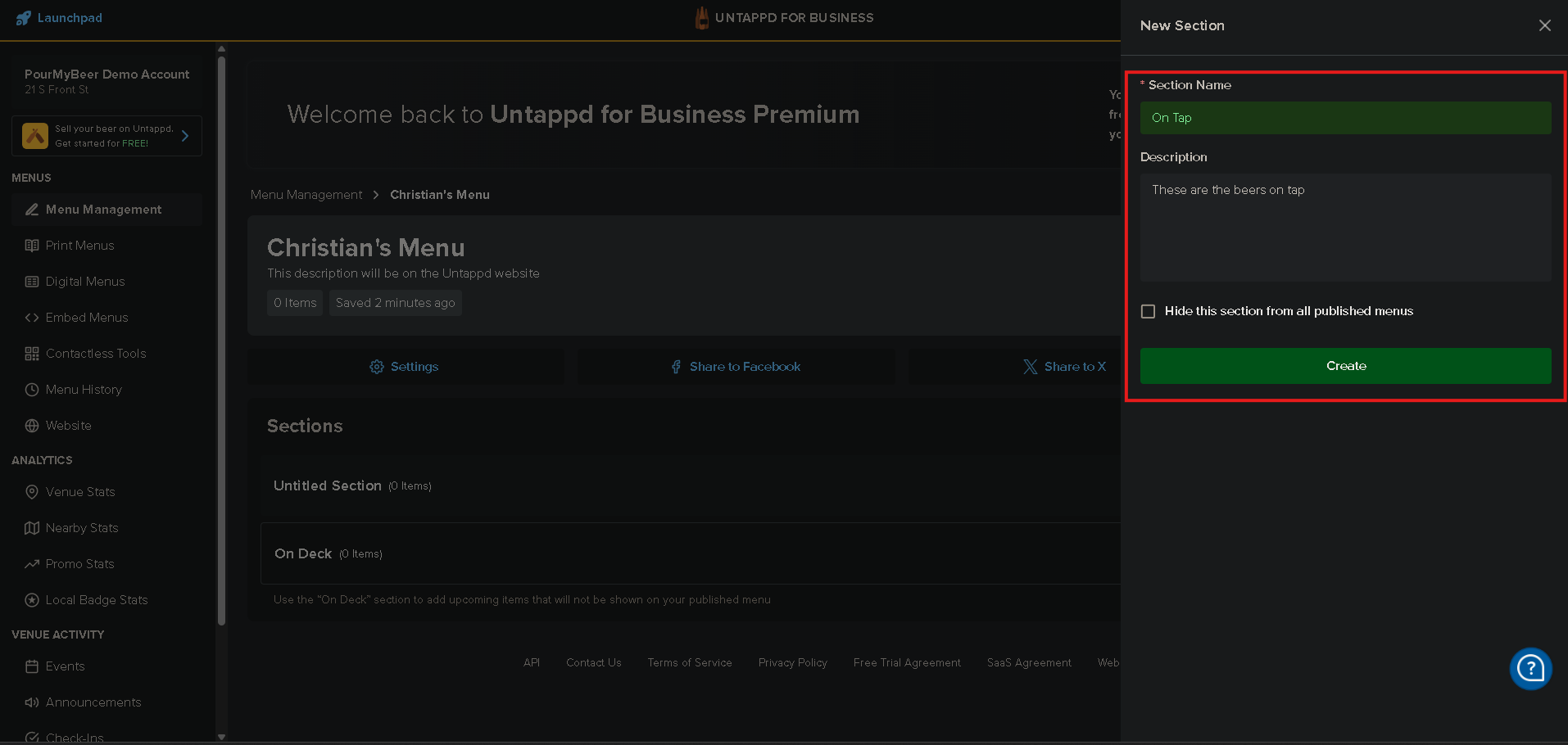This screenshot has width=1568, height=745.
Task: Click the Contact Us footer link
Action: coord(594,663)
